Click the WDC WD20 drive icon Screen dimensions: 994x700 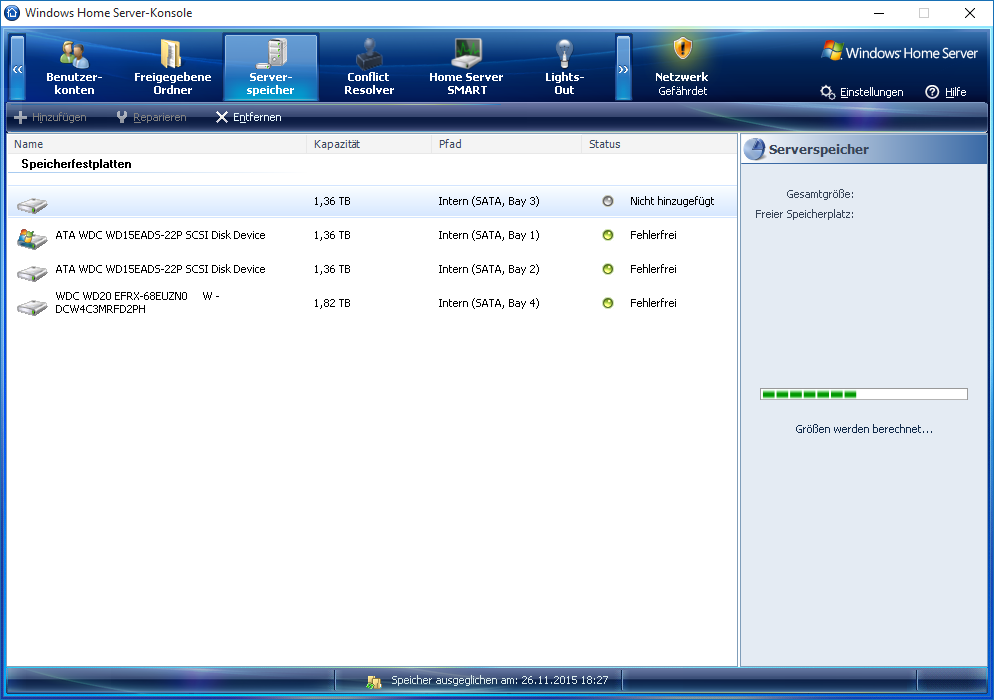(x=32, y=307)
